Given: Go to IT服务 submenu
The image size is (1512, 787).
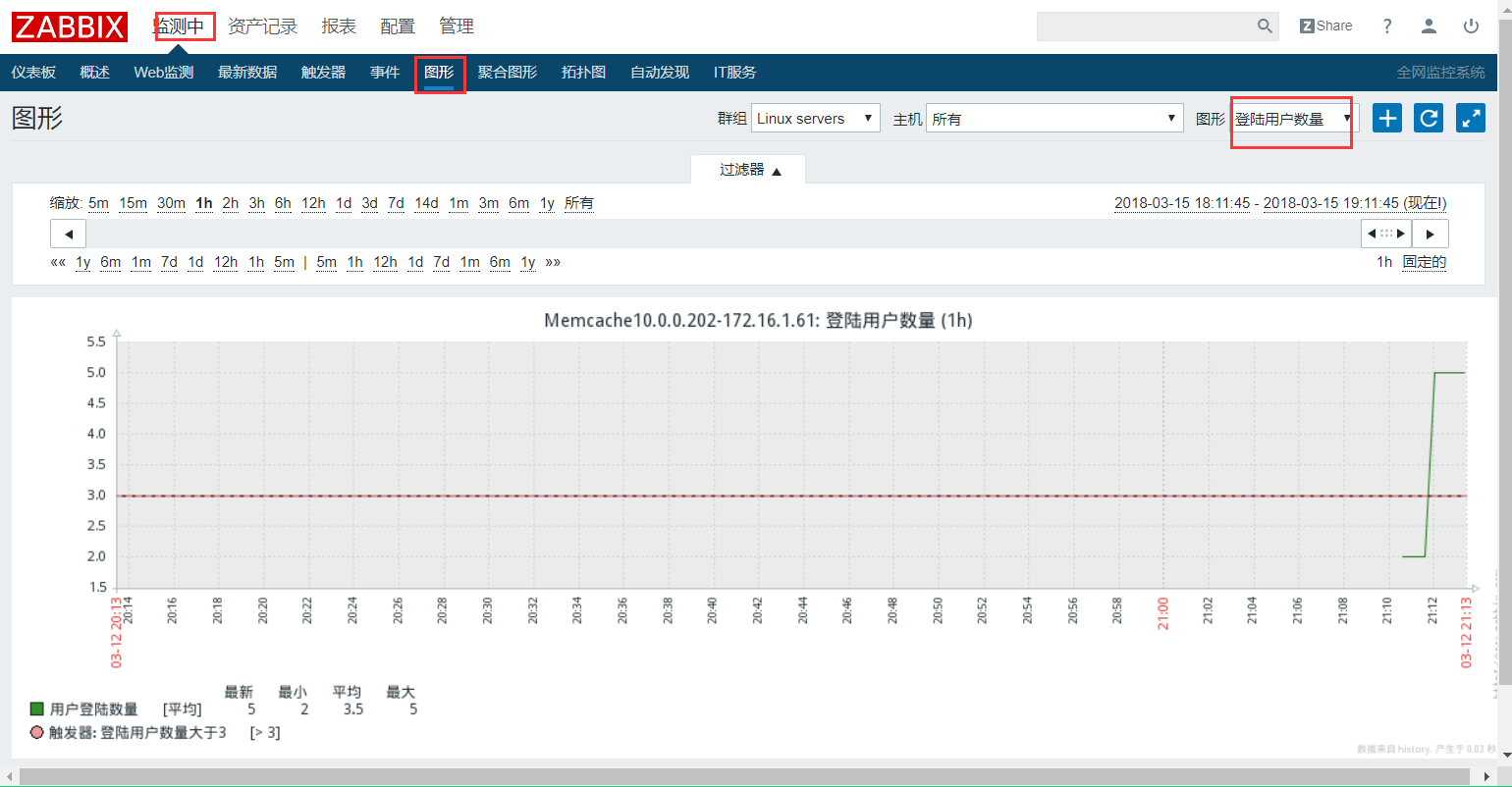Looking at the screenshot, I should pos(734,73).
